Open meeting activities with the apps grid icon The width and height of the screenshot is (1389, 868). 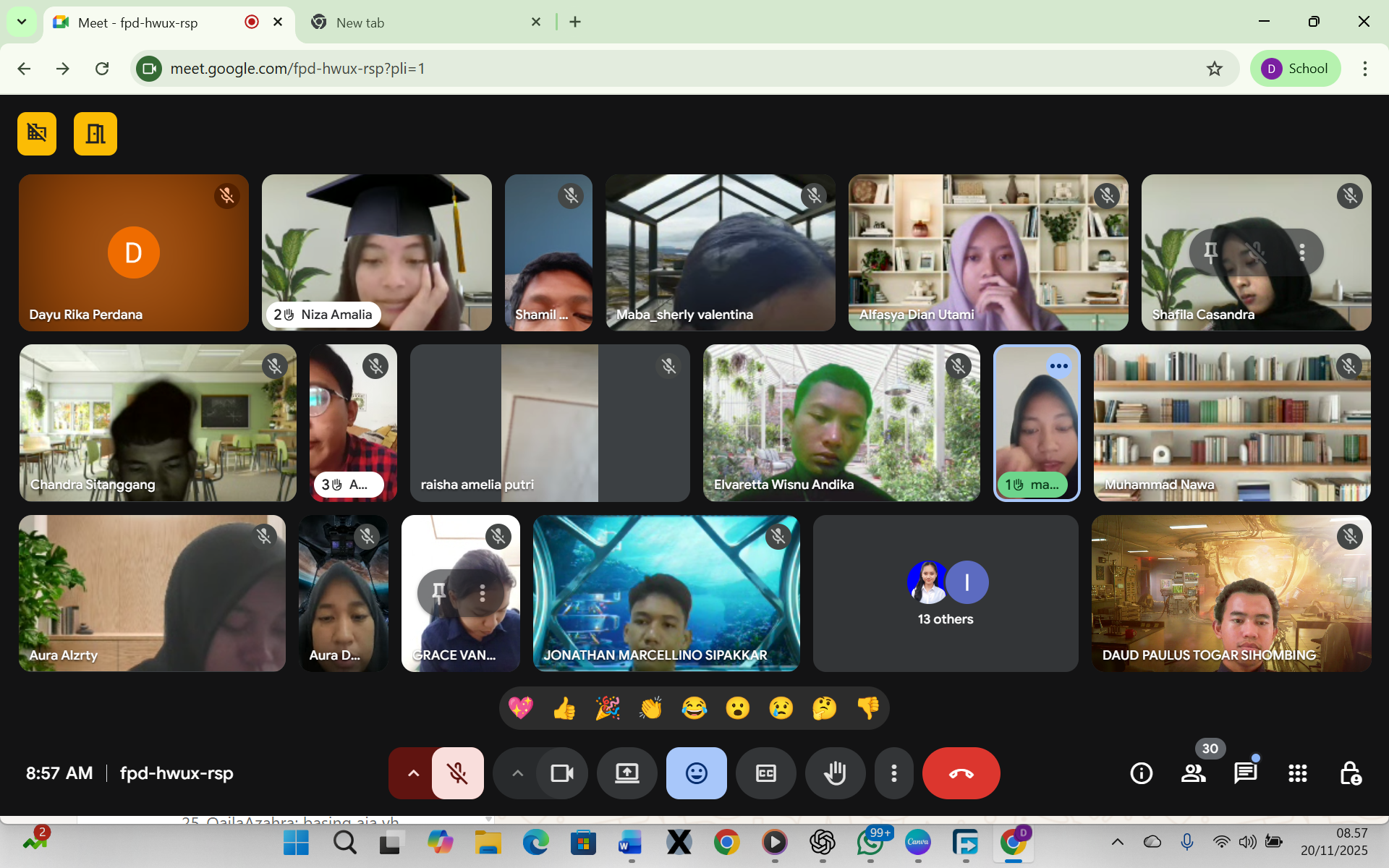coord(1297,773)
